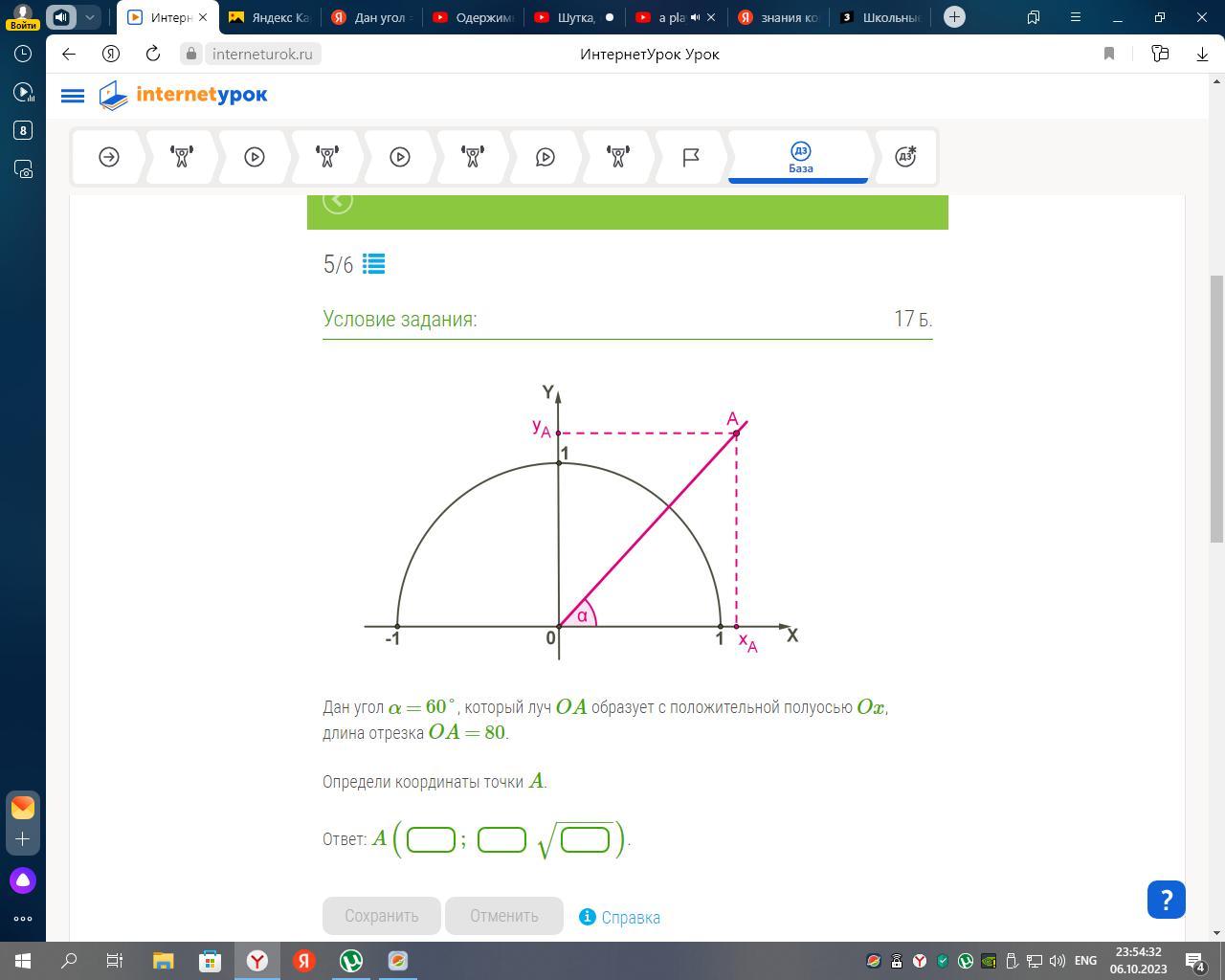1225x980 pixels.
Task: Open the internetурок hamburger menu
Action: pos(72,96)
